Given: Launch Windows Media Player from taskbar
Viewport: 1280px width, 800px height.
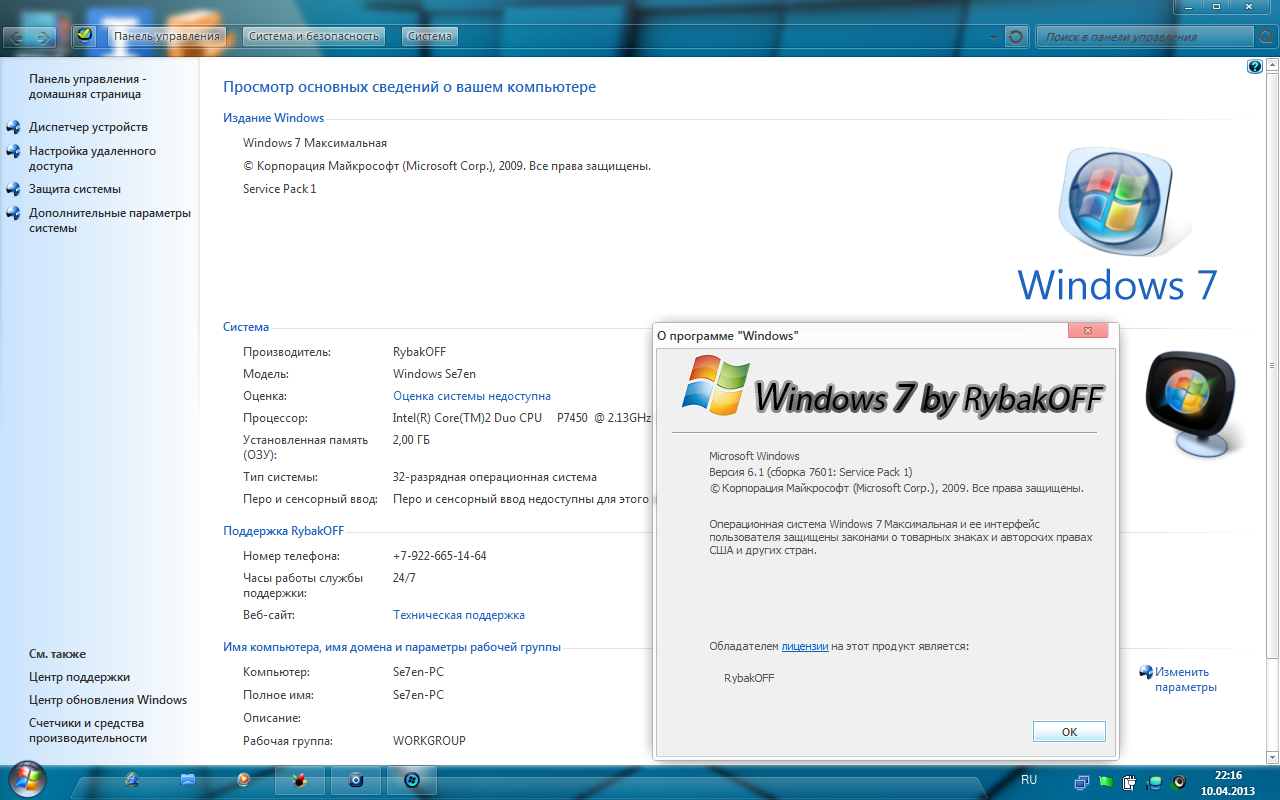Looking at the screenshot, I should [243, 780].
